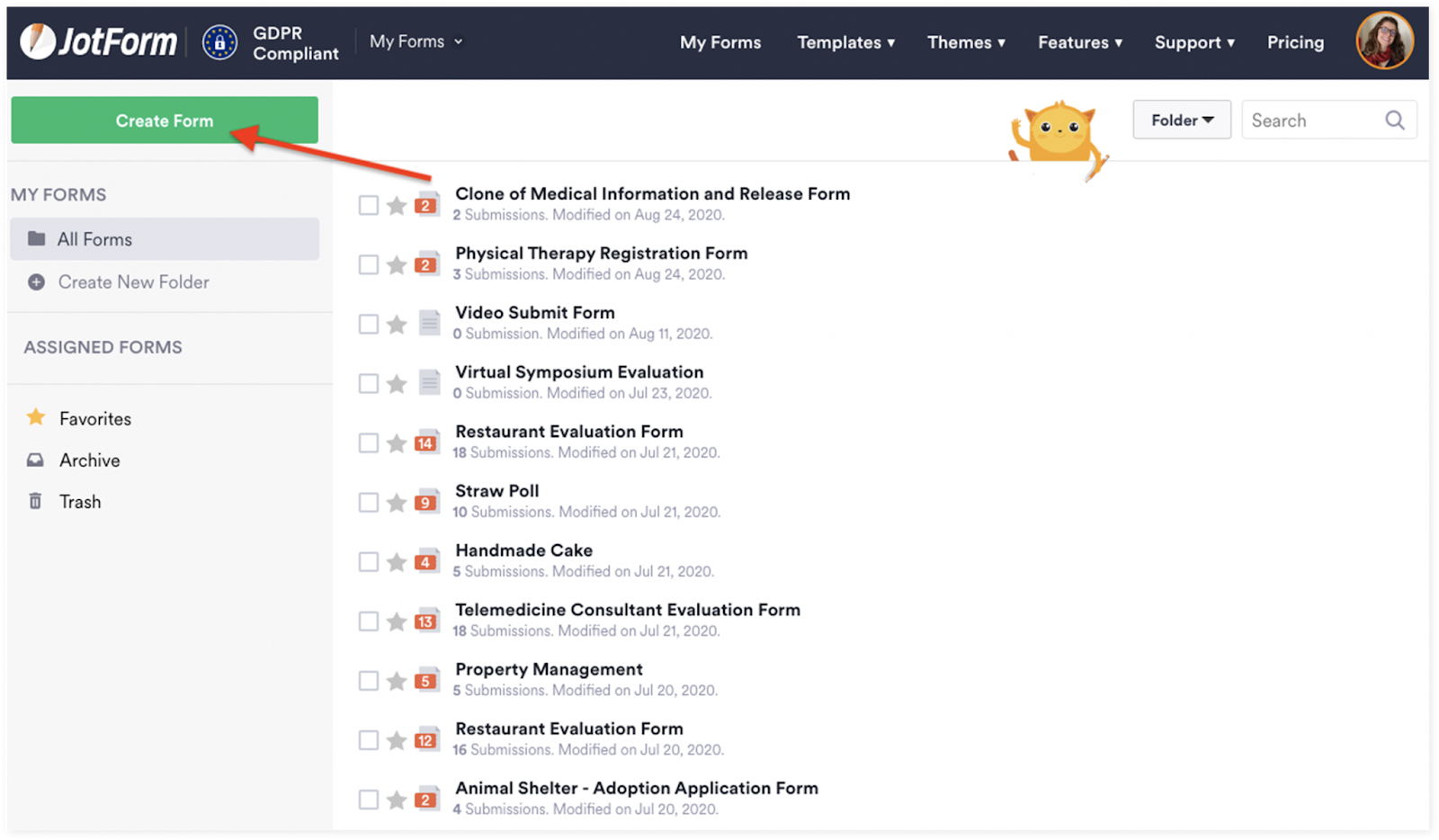Click Property Management form icon with badge 5
1439x840 pixels.
pyautogui.click(x=427, y=679)
